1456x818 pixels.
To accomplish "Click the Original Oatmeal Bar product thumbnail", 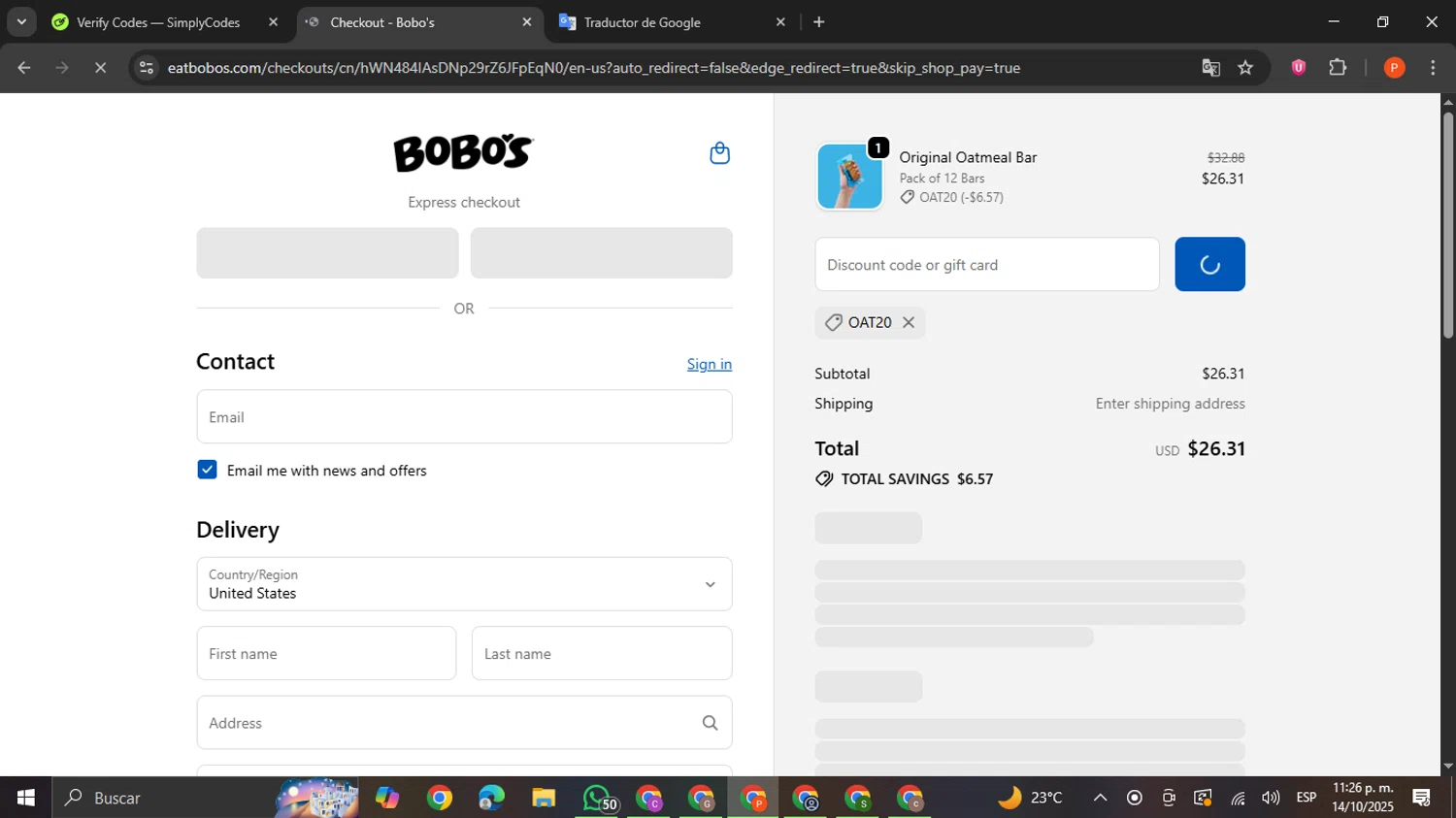I will [849, 177].
